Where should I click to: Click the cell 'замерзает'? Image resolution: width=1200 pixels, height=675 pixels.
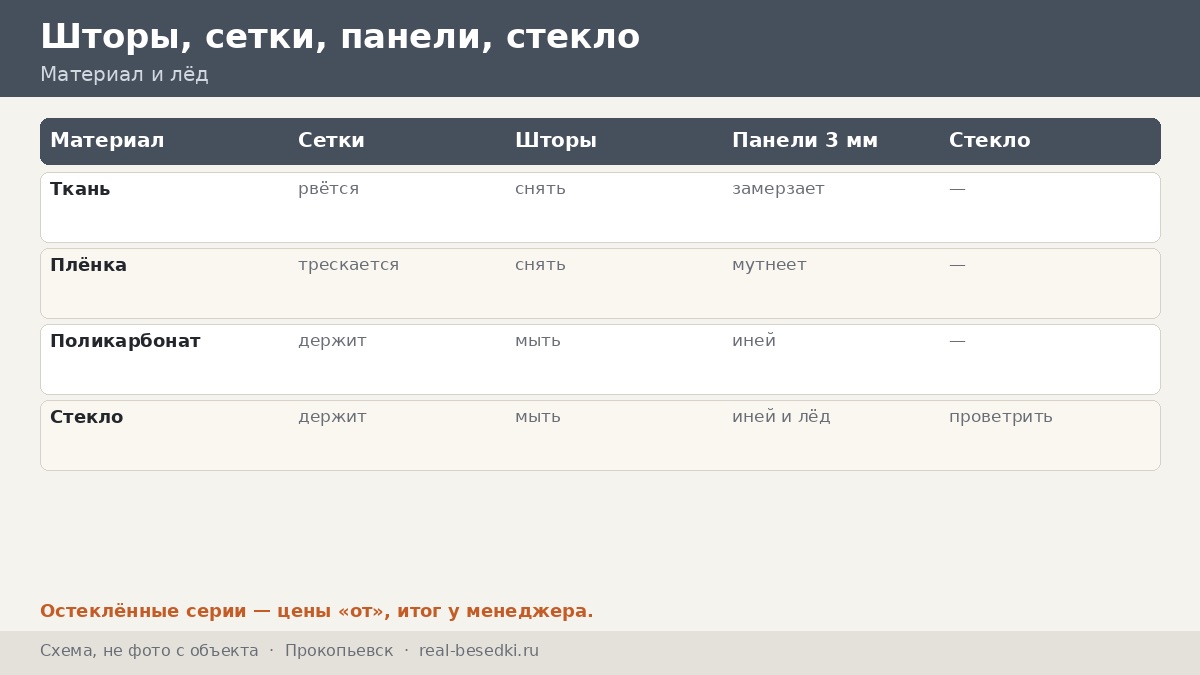[x=778, y=189]
